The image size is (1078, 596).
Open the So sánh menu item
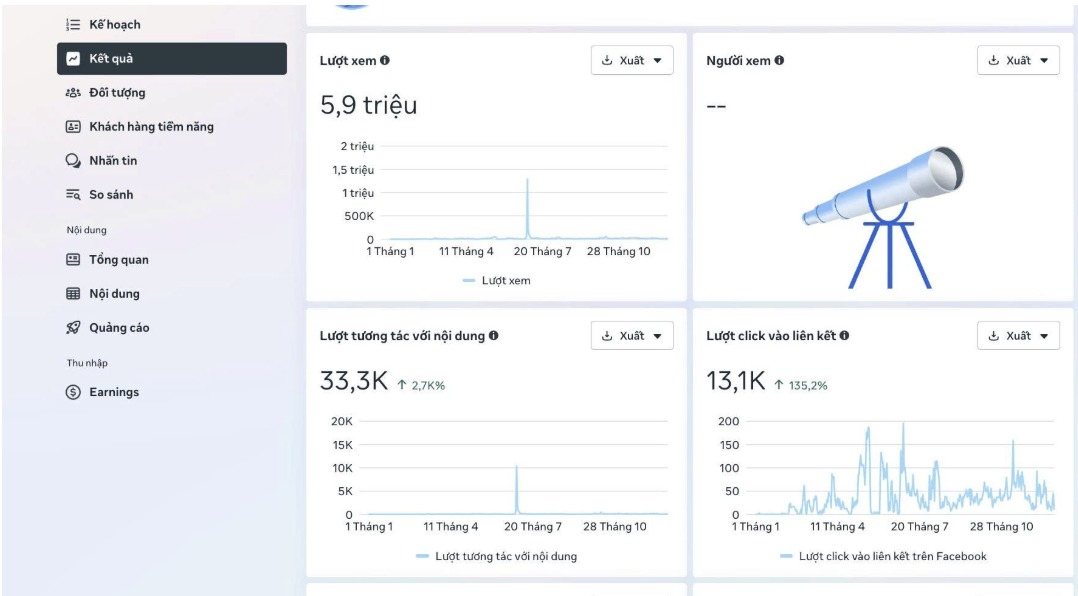coord(172,195)
